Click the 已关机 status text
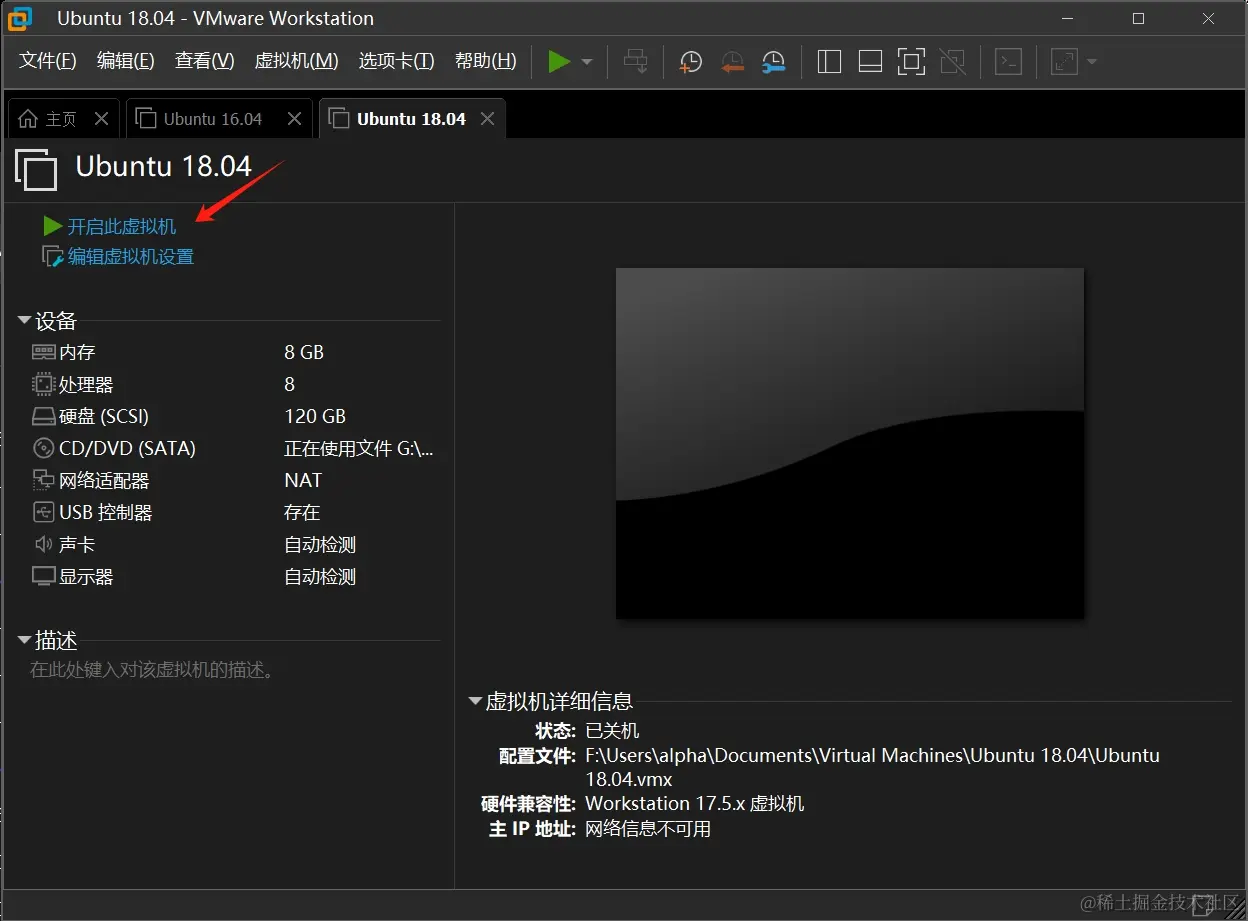The height and width of the screenshot is (921, 1248). pyautogui.click(x=612, y=731)
